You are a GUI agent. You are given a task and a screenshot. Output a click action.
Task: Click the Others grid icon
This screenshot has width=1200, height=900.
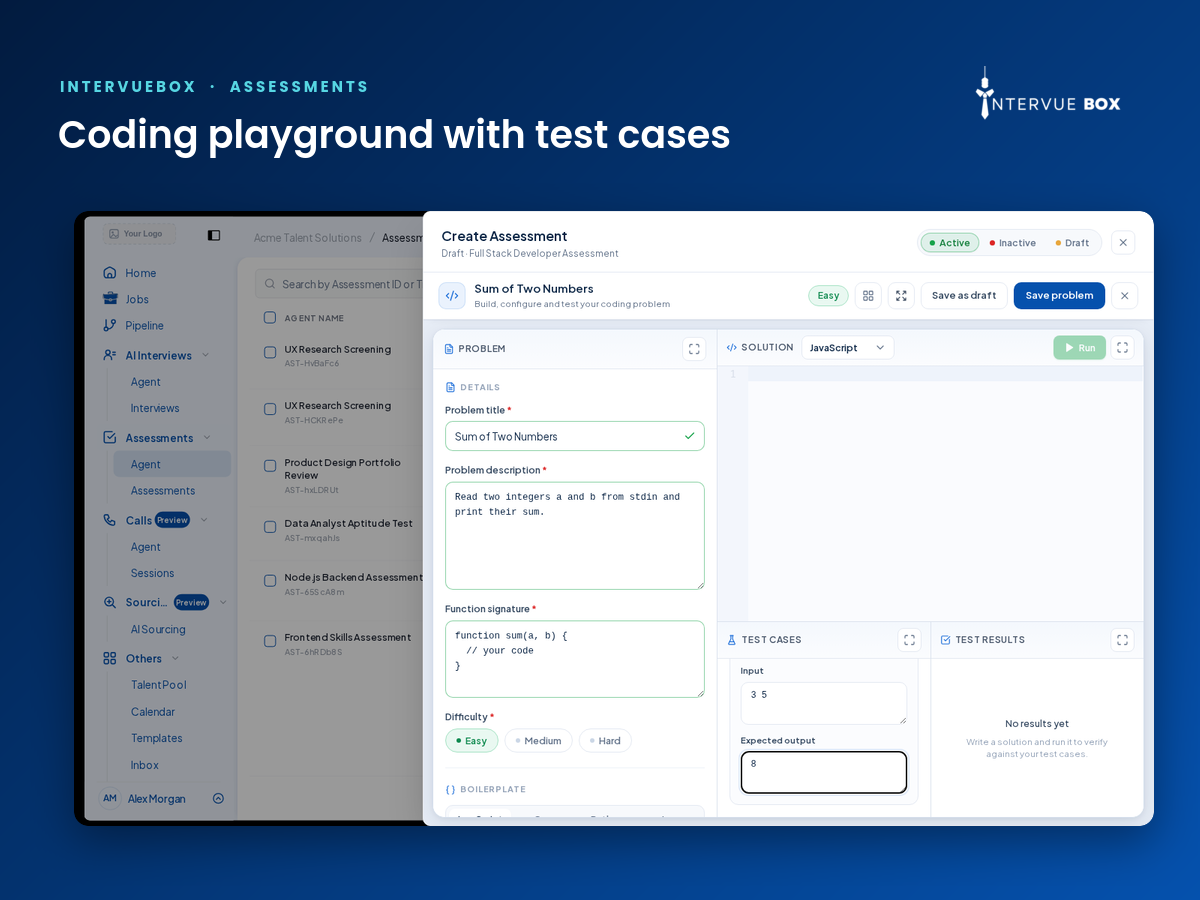(110, 658)
